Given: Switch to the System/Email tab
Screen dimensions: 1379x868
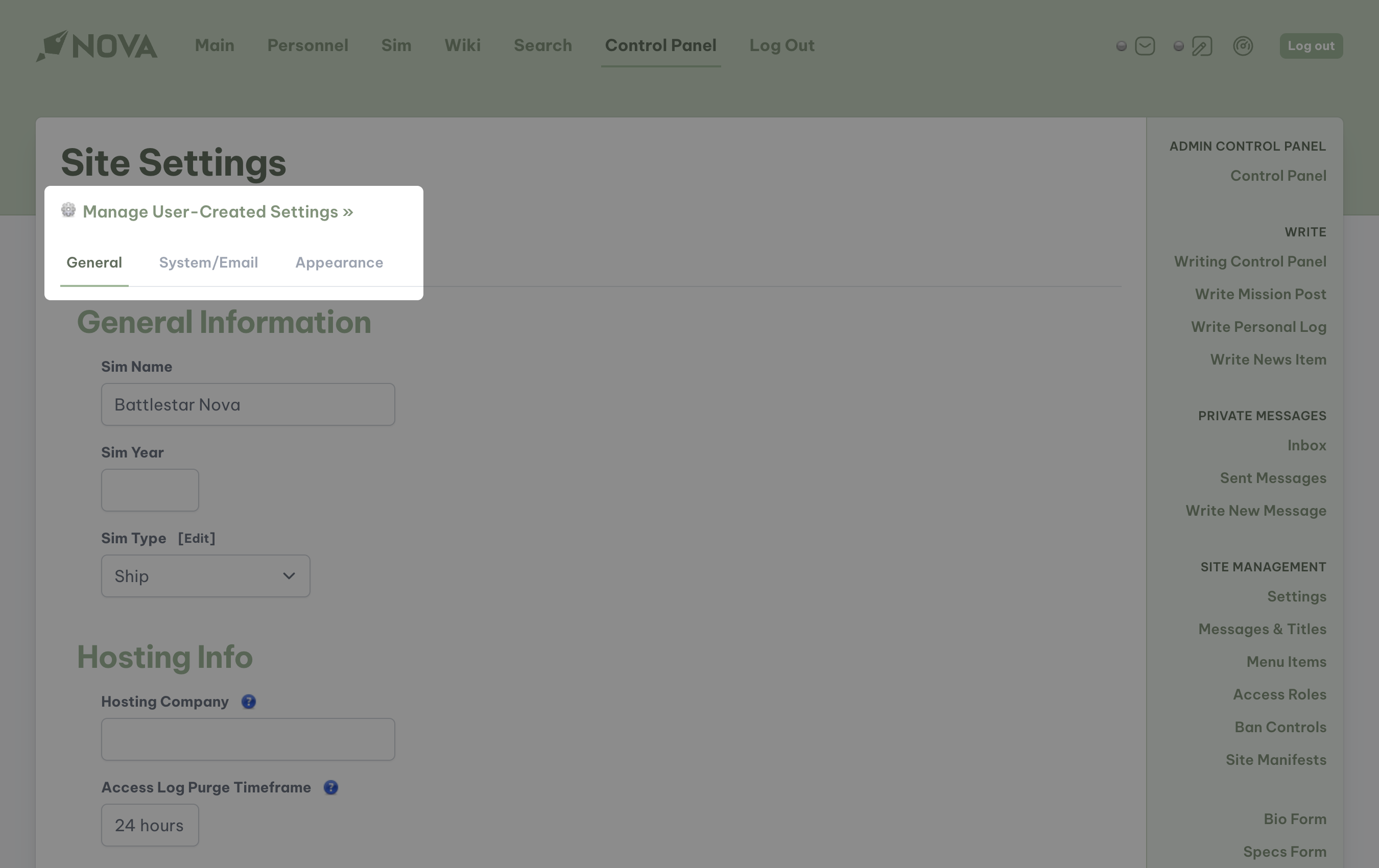Looking at the screenshot, I should [208, 263].
